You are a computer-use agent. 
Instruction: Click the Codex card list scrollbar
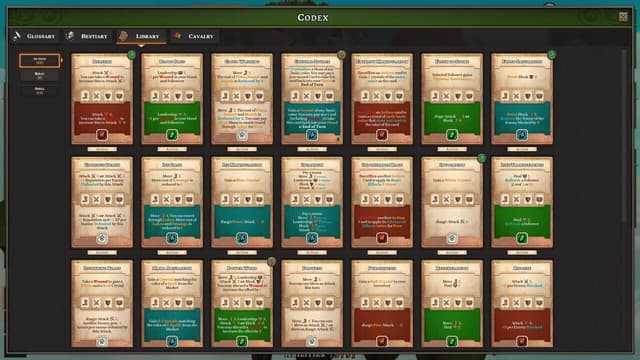623,137
